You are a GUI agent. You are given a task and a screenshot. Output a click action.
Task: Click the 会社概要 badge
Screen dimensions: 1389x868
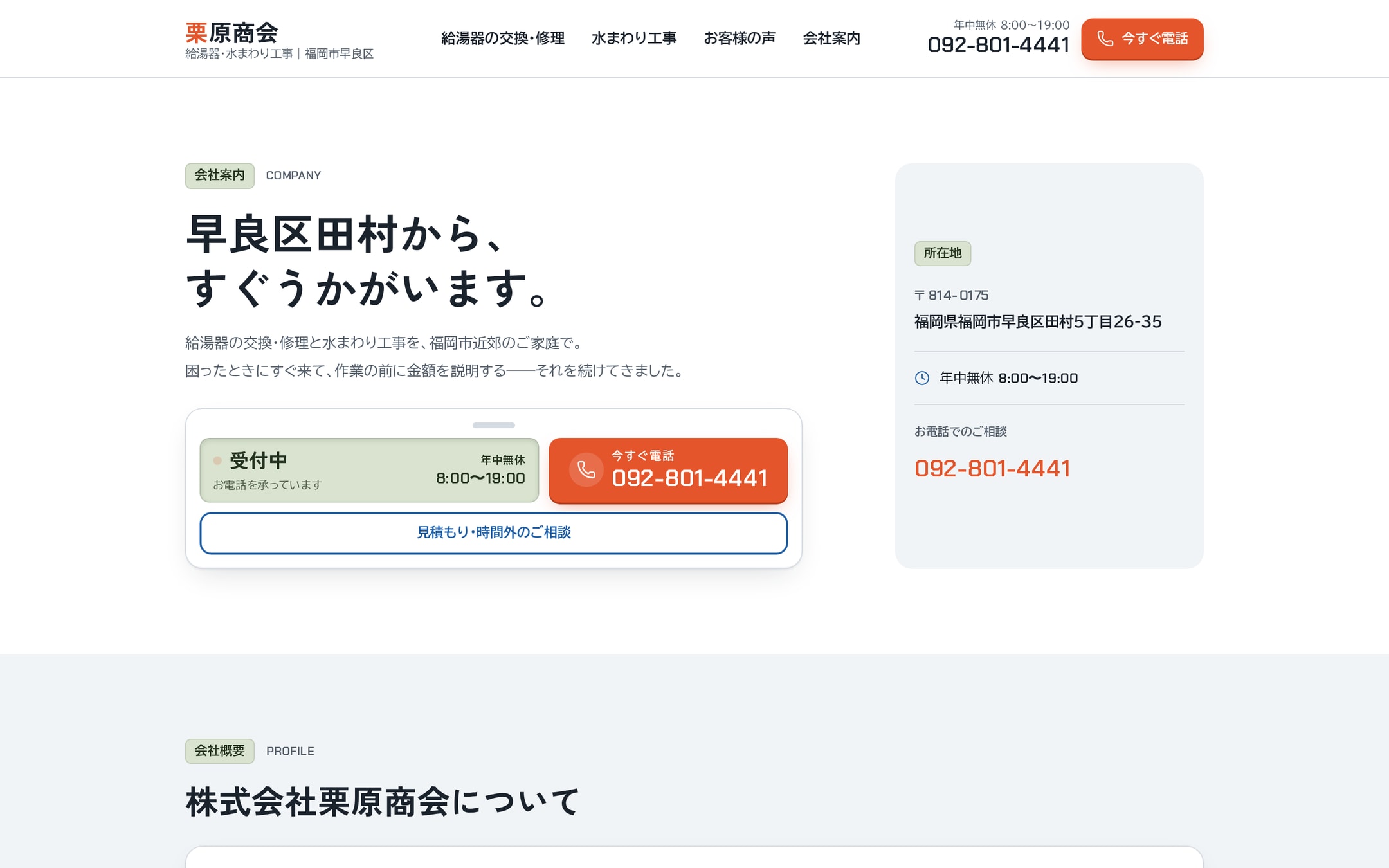click(x=220, y=751)
